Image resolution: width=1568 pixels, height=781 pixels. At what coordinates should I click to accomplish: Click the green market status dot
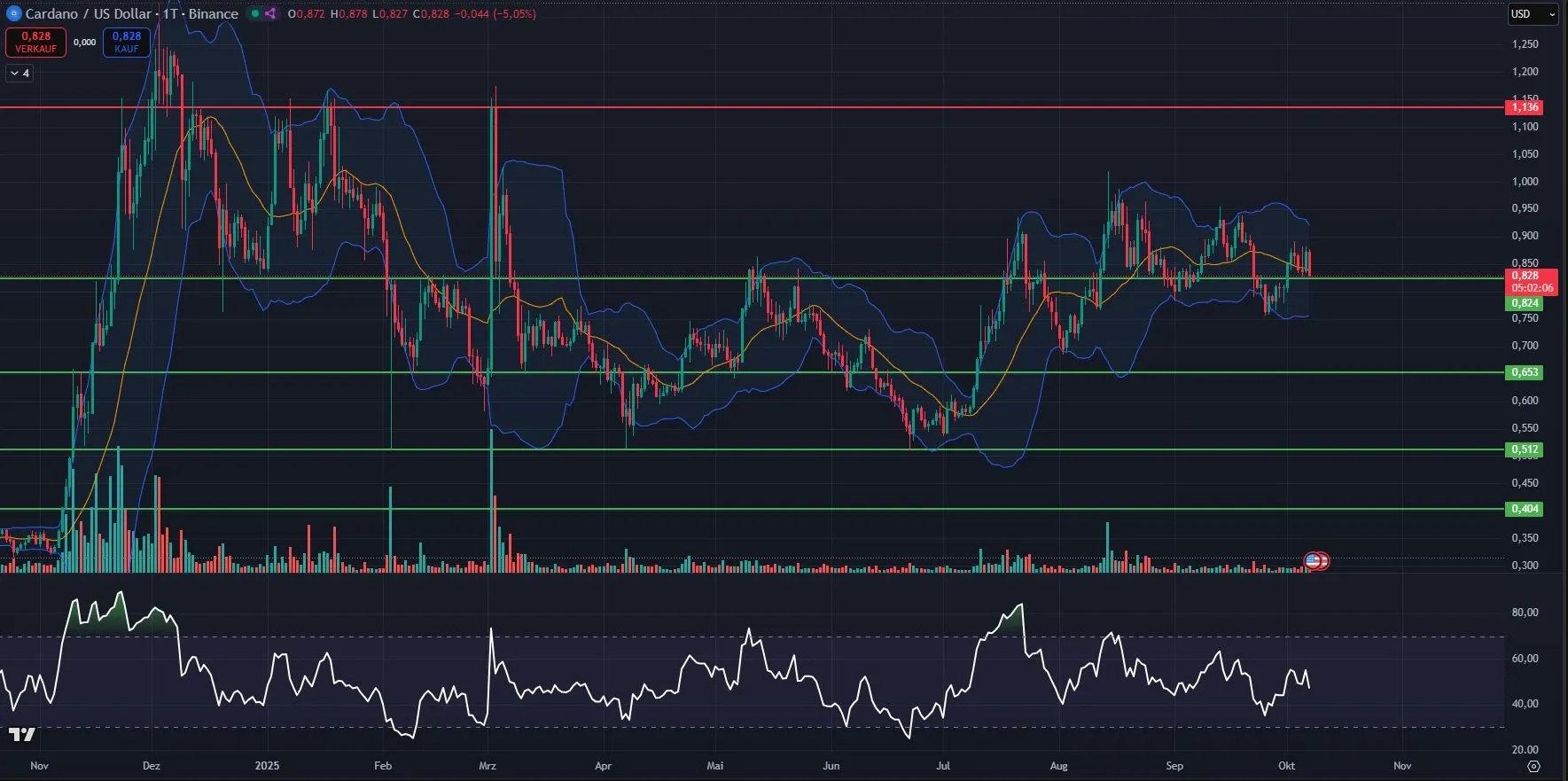(255, 13)
